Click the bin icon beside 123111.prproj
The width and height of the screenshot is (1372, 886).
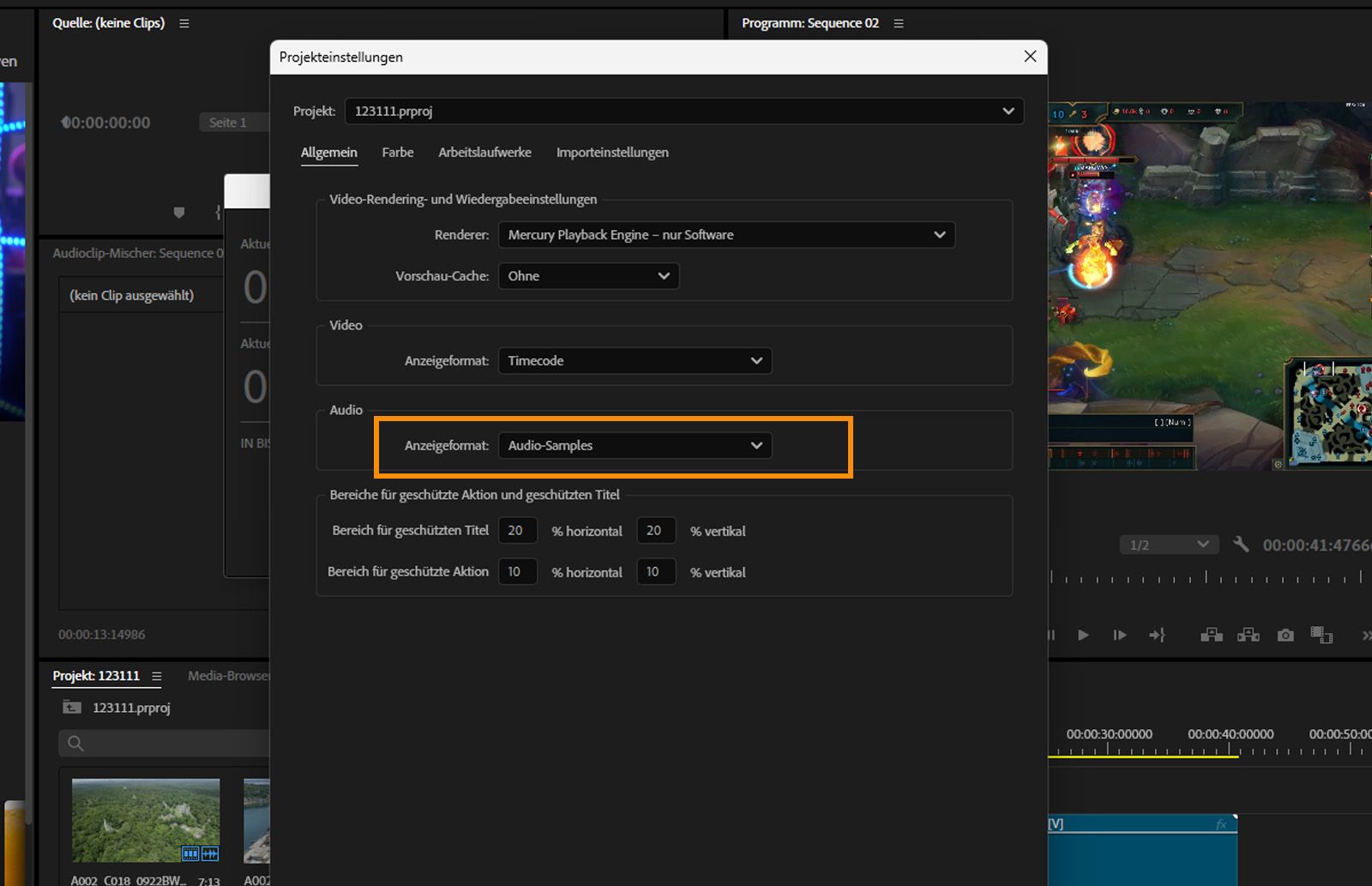72,708
